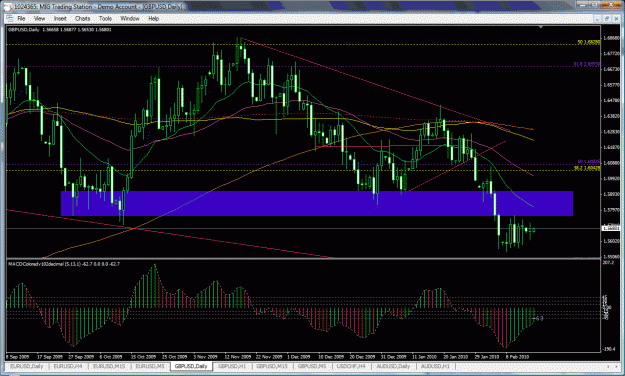Switch to the GBPUSD,M5 chart tab
Viewport: 625px width, 376px height.
click(x=312, y=366)
